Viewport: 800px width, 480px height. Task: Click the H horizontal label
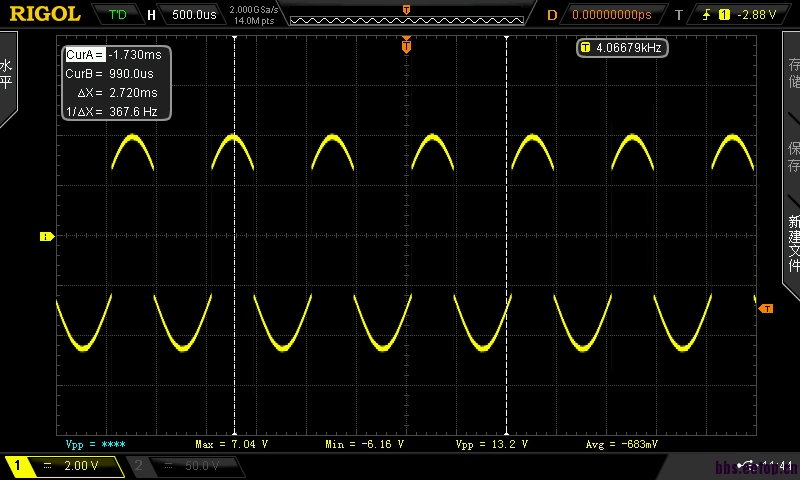(151, 15)
